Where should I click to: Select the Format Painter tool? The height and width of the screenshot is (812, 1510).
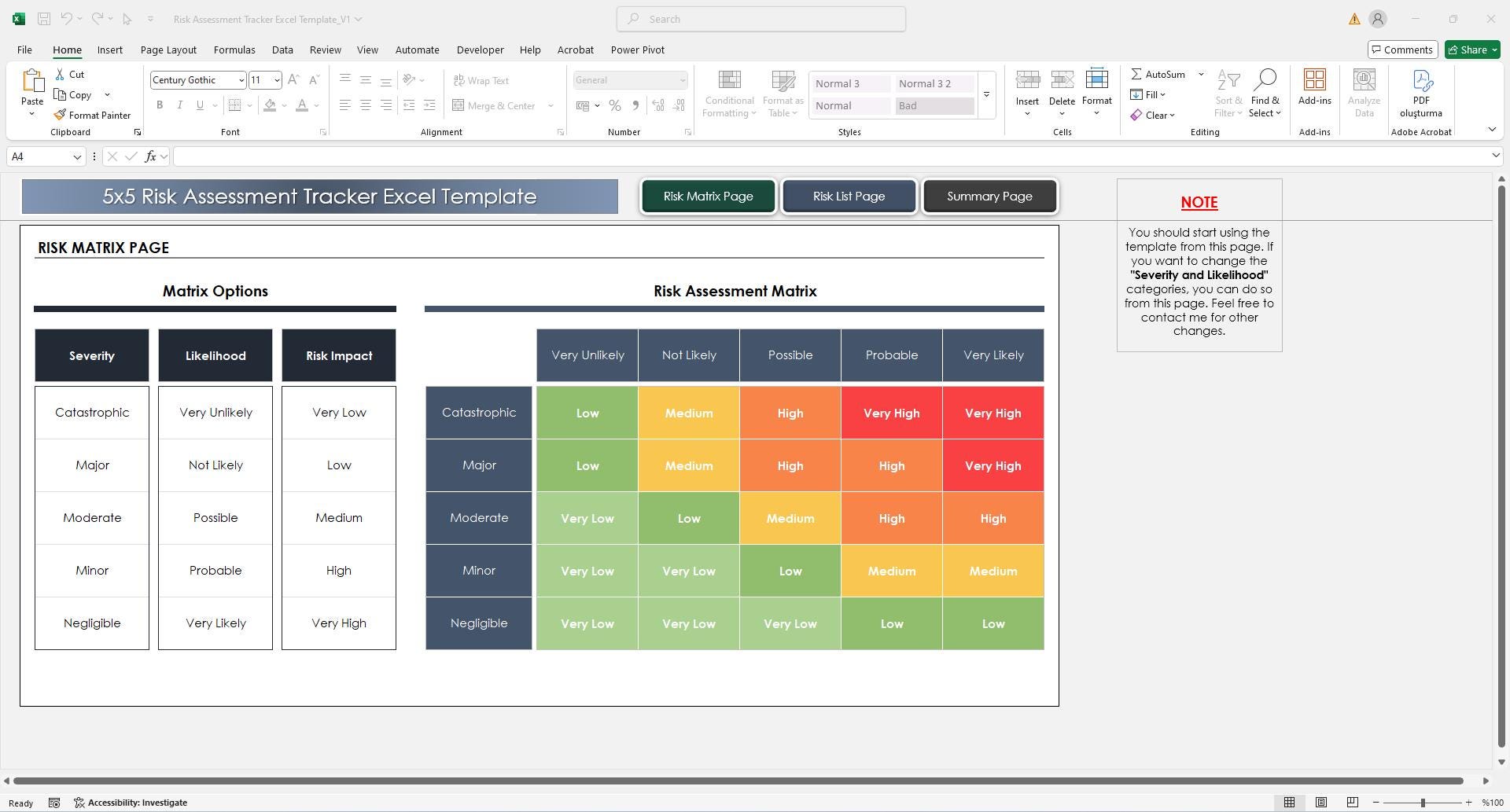(x=92, y=115)
